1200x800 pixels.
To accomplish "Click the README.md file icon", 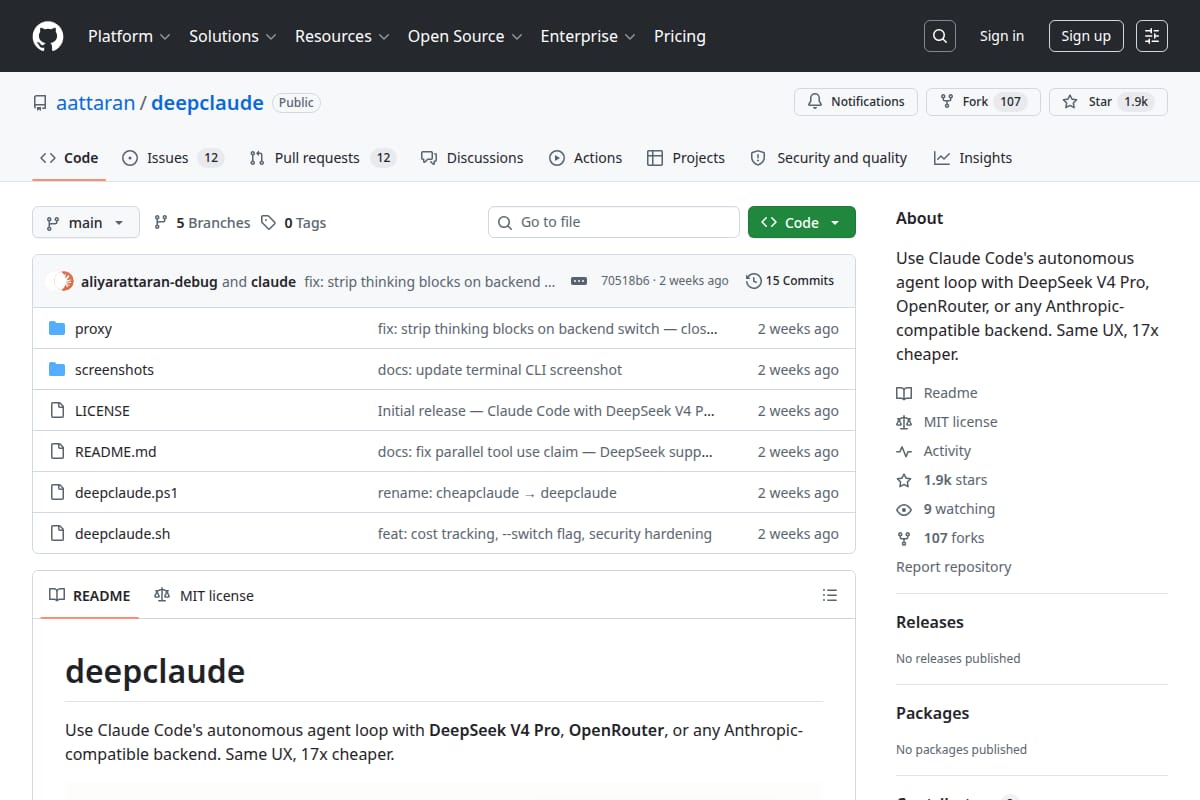I will coord(57,452).
